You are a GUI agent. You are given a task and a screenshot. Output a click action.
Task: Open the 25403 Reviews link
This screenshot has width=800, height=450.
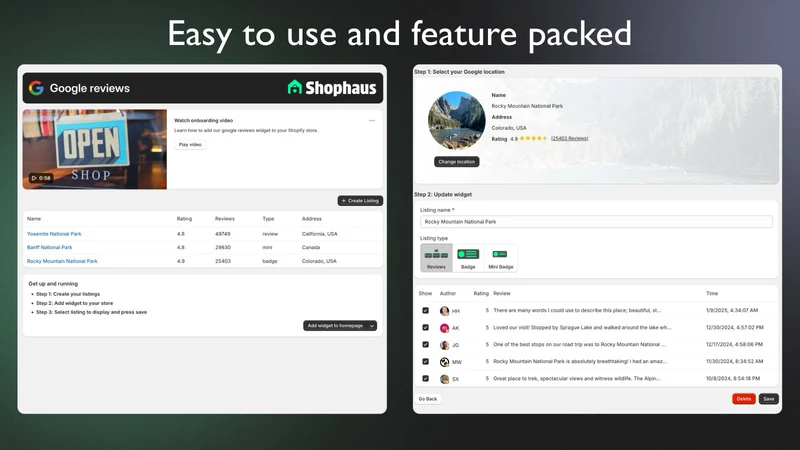point(569,138)
